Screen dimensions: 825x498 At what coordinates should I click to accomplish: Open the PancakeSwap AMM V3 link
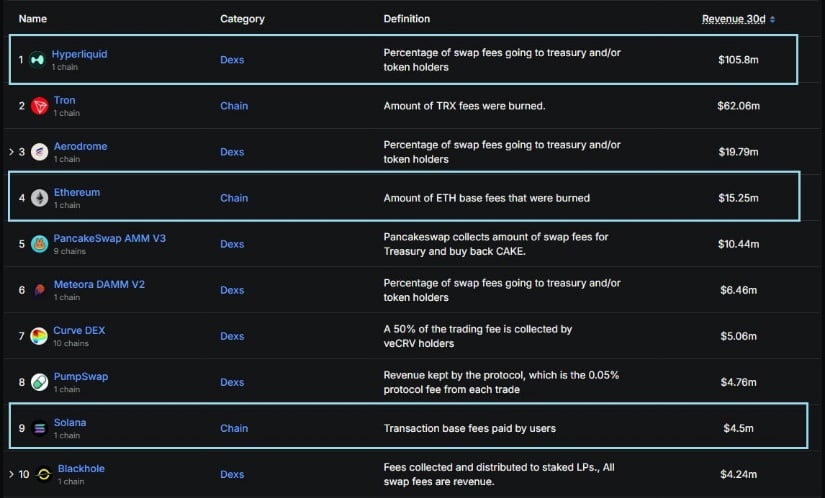tap(109, 238)
